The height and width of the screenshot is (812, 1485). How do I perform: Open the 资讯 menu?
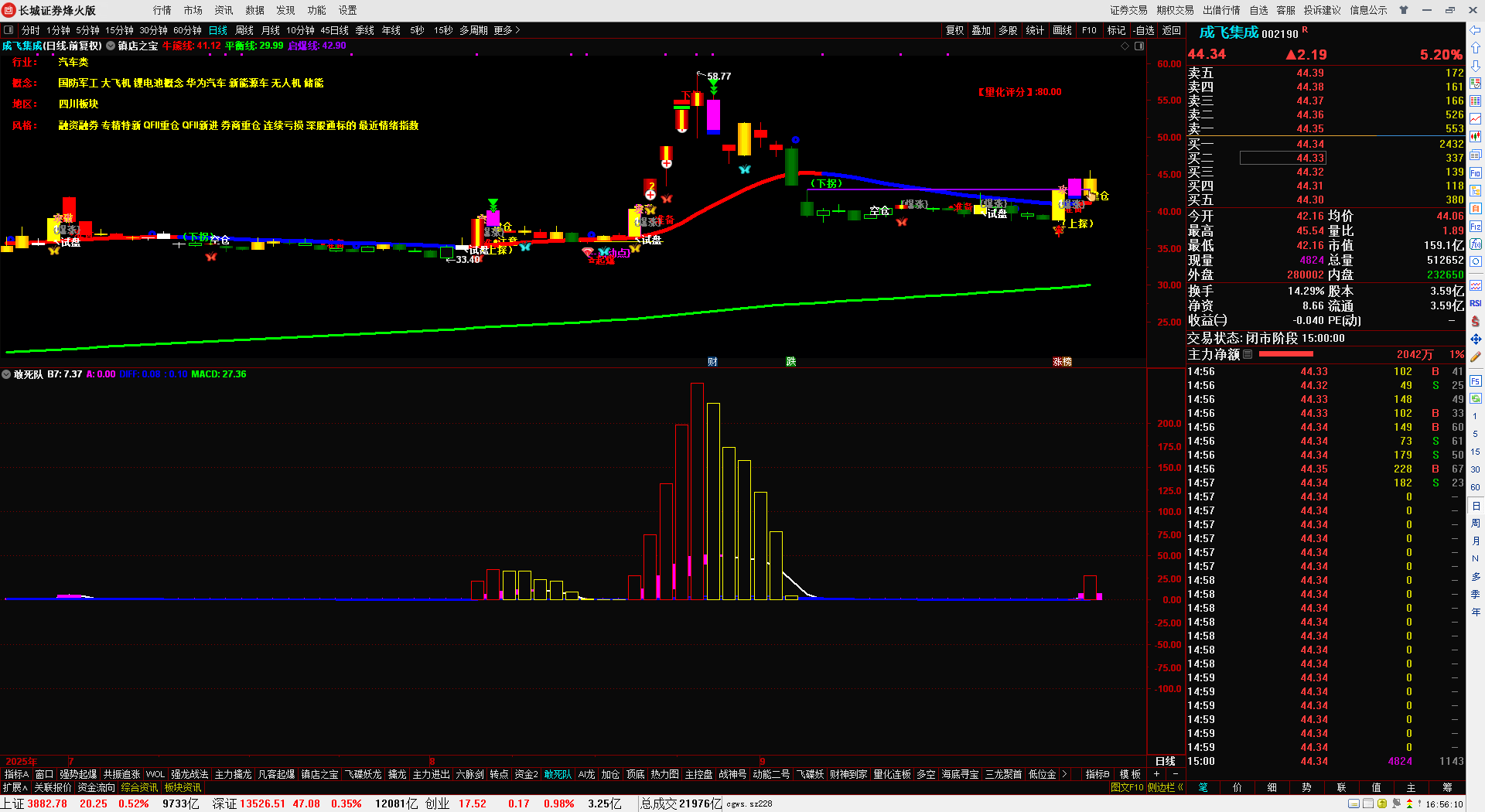[x=224, y=10]
